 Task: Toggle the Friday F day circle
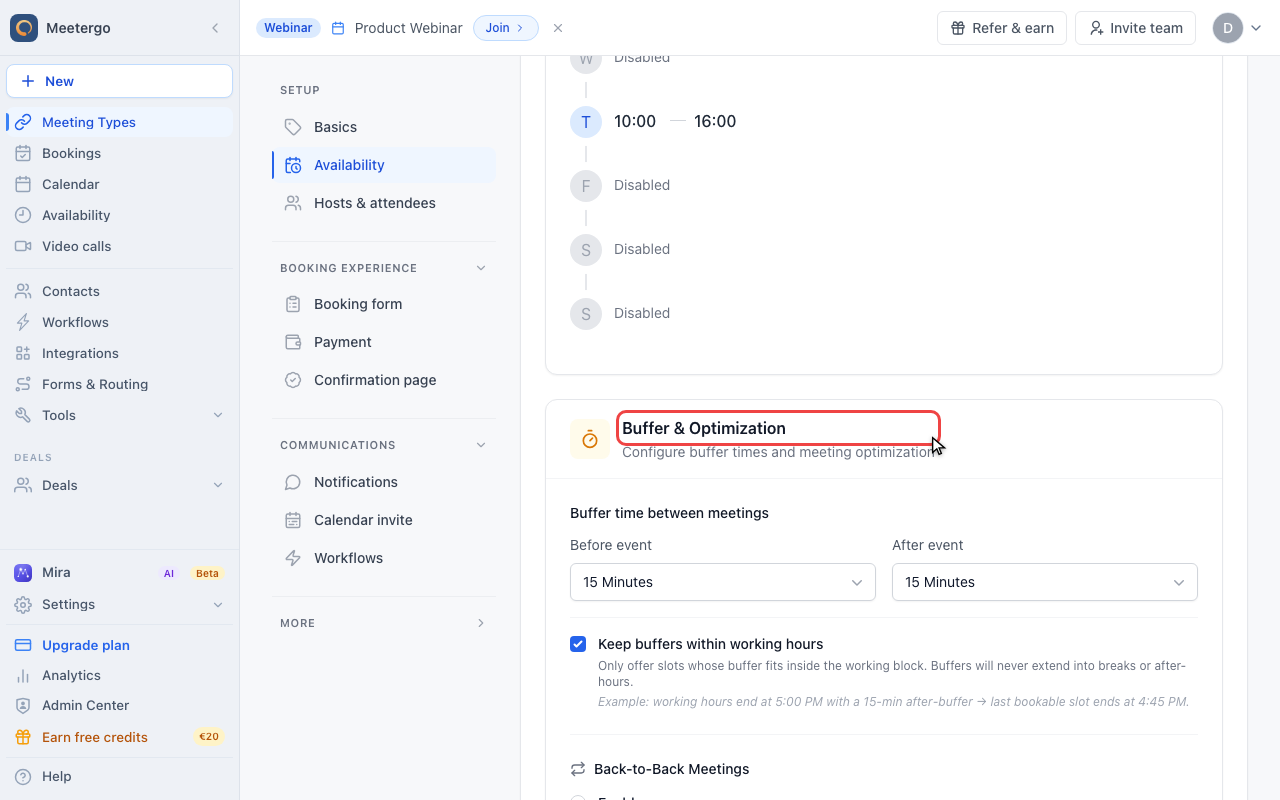[586, 186]
